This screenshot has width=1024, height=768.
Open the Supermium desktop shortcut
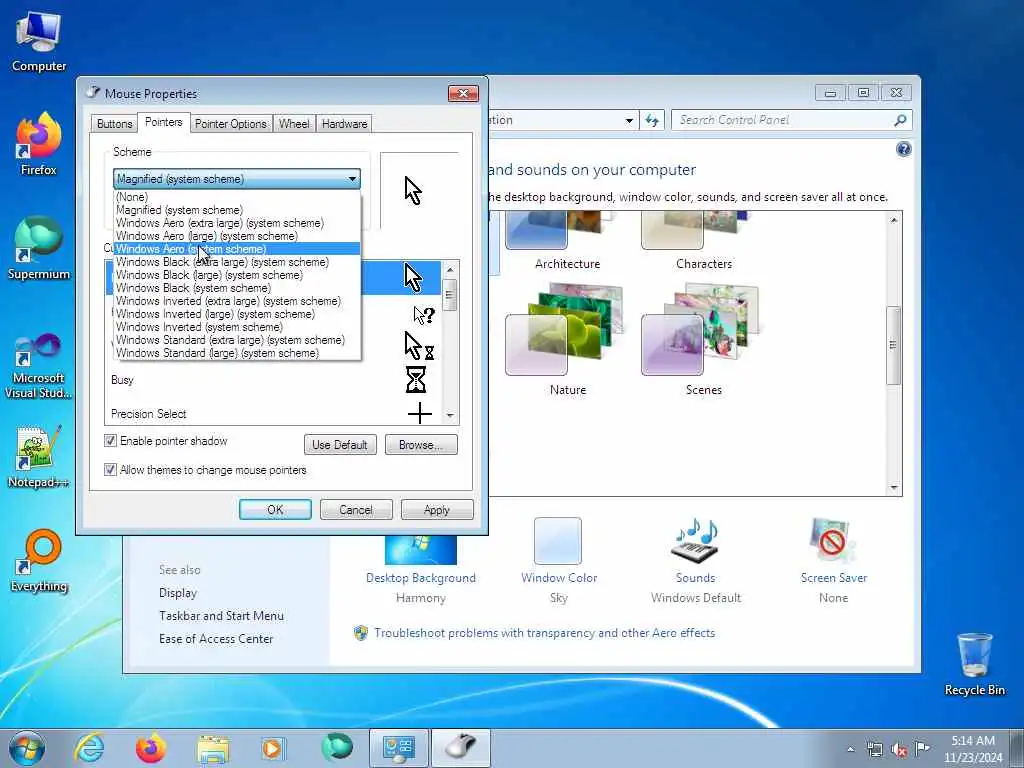pyautogui.click(x=39, y=248)
